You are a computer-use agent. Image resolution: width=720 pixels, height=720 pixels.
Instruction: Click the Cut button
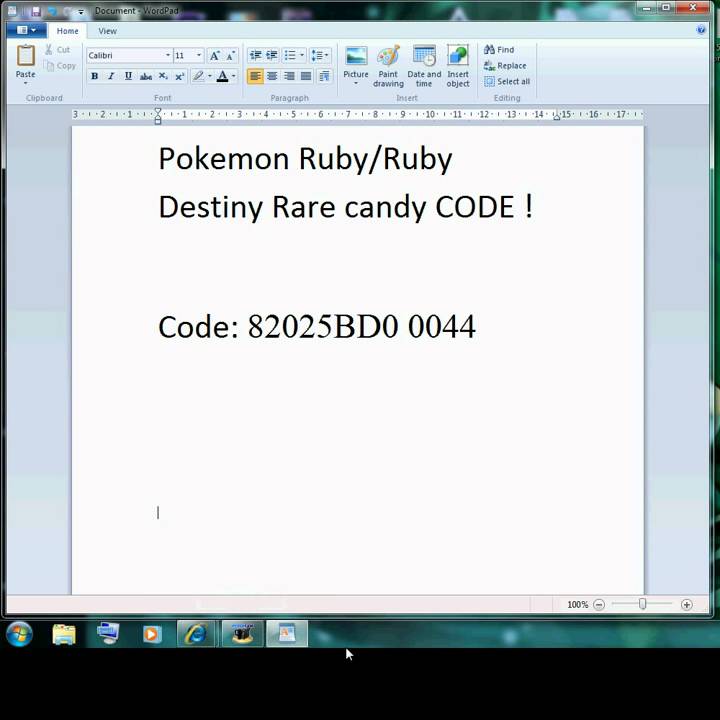(58, 50)
